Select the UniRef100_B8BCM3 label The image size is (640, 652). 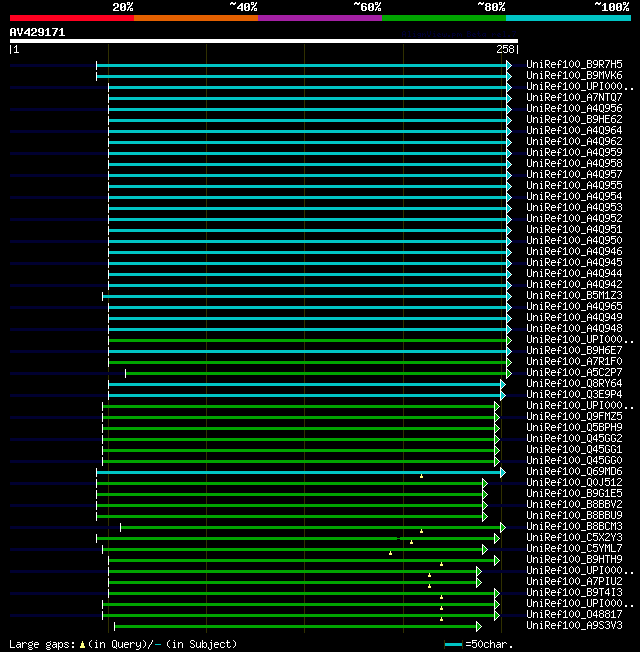tap(574, 527)
